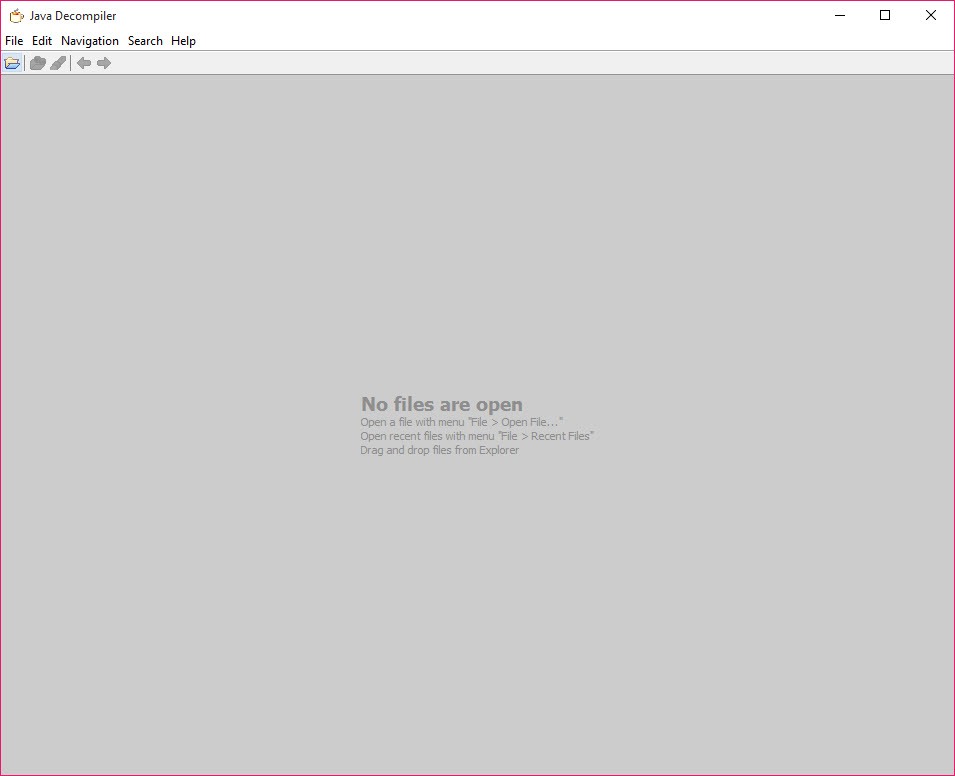Click 'Drag and drop files from Explorer' text

[440, 450]
